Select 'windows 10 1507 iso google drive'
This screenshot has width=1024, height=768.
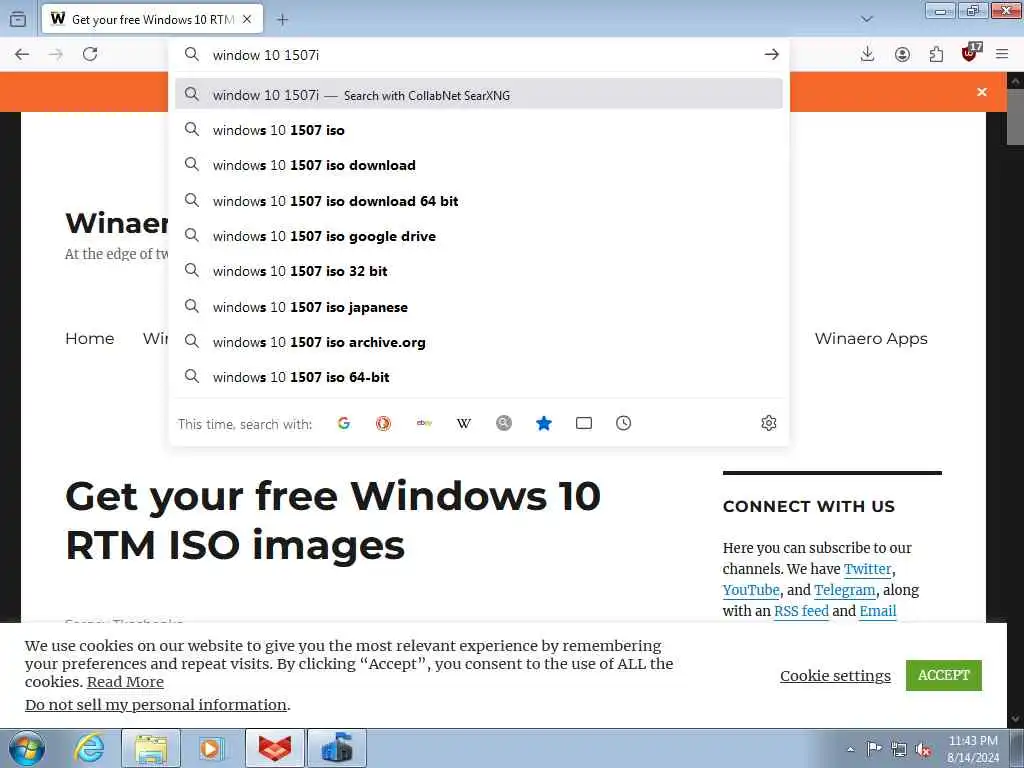click(x=479, y=236)
